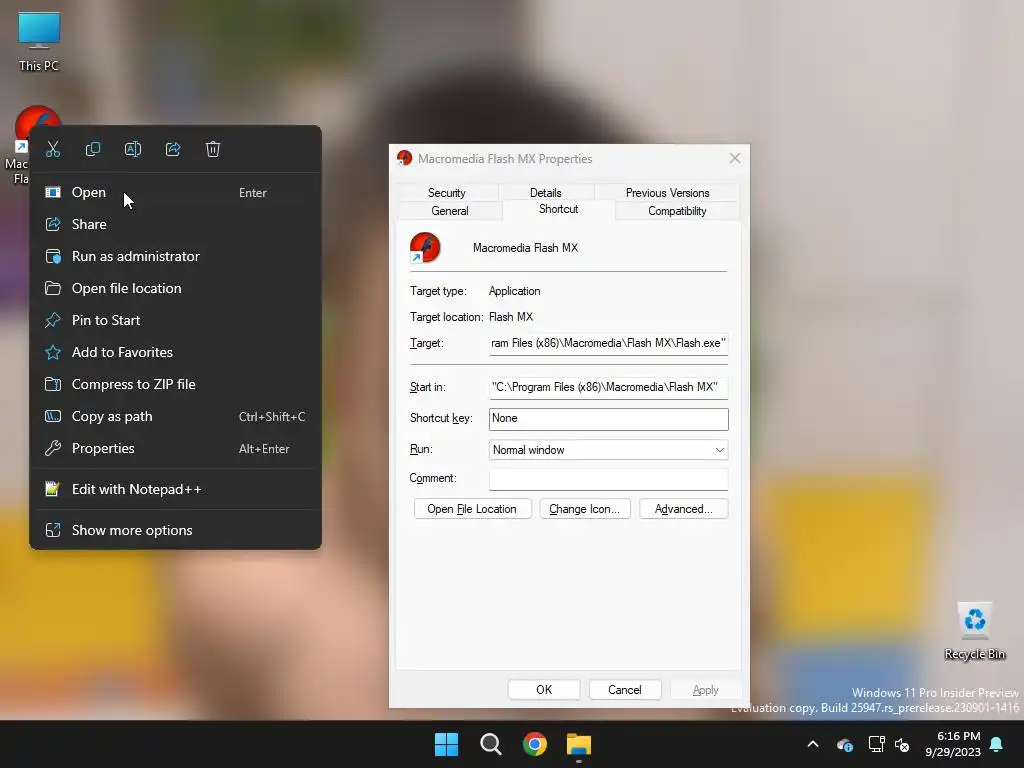Click the Cut scissors icon in context menu
The image size is (1024, 768).
point(53,150)
